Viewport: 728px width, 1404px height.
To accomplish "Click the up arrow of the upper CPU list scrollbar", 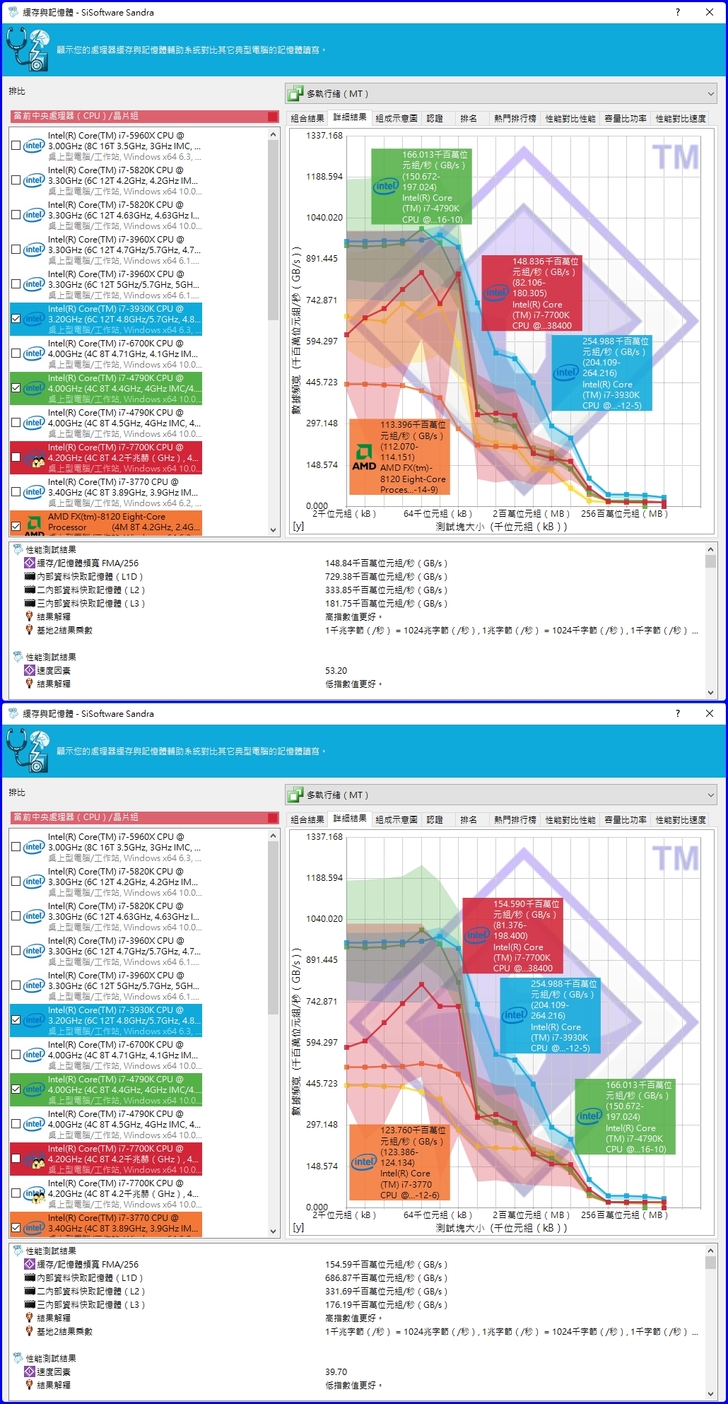I will click(x=274, y=135).
